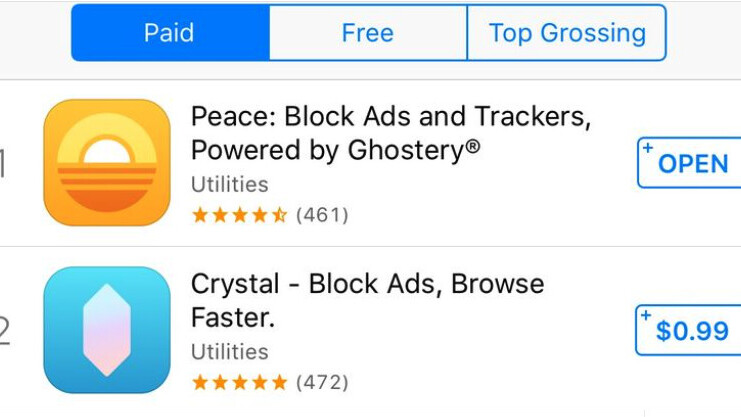Click rank number 1 beside Peace
The image size is (741, 417).
3,164
